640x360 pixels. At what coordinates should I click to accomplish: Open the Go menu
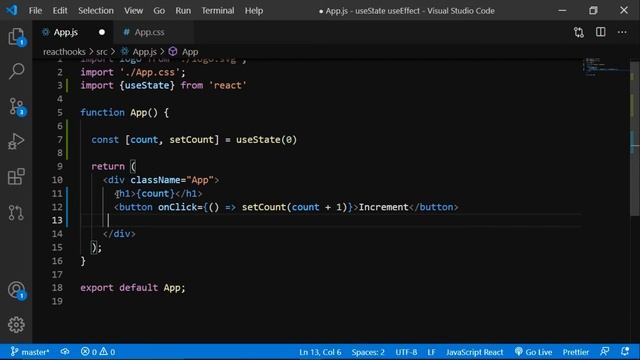(x=159, y=11)
